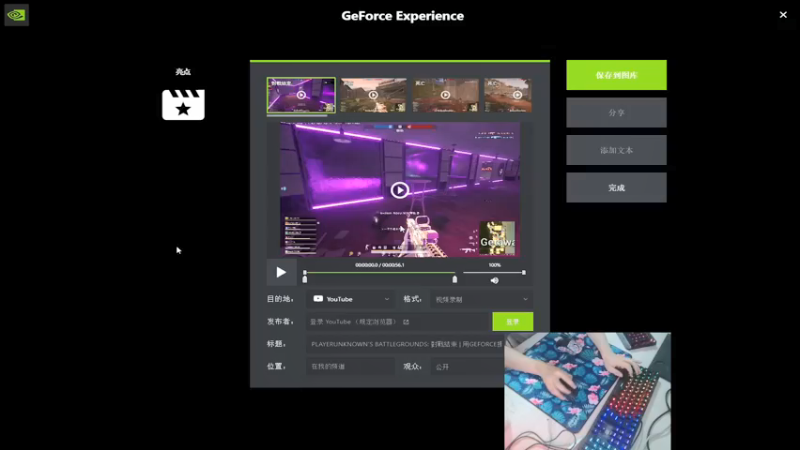Open the 目的地 YouTube destination dropdown
Image resolution: width=800 pixels, height=450 pixels.
coord(351,299)
